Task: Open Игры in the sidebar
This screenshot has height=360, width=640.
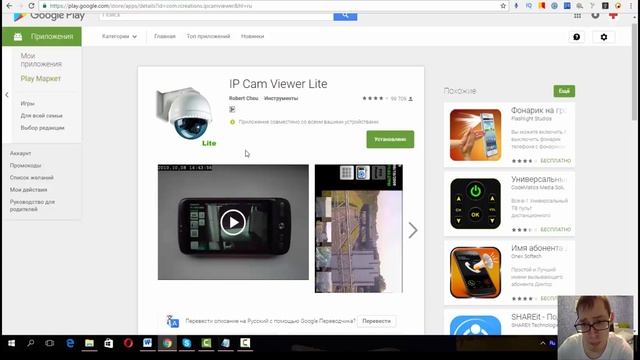Action: 28,104
